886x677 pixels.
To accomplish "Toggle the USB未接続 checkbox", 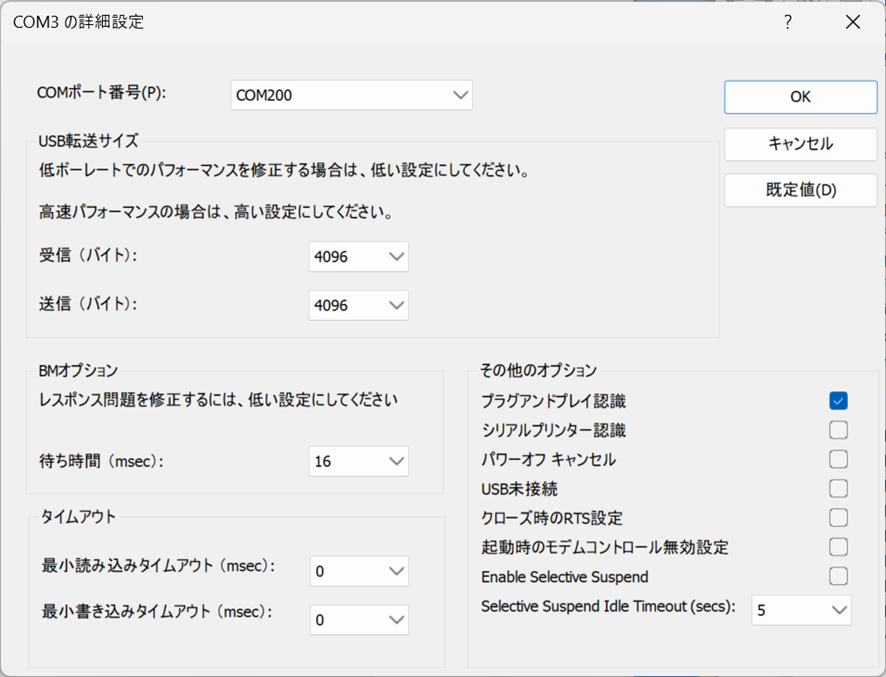I will (838, 488).
